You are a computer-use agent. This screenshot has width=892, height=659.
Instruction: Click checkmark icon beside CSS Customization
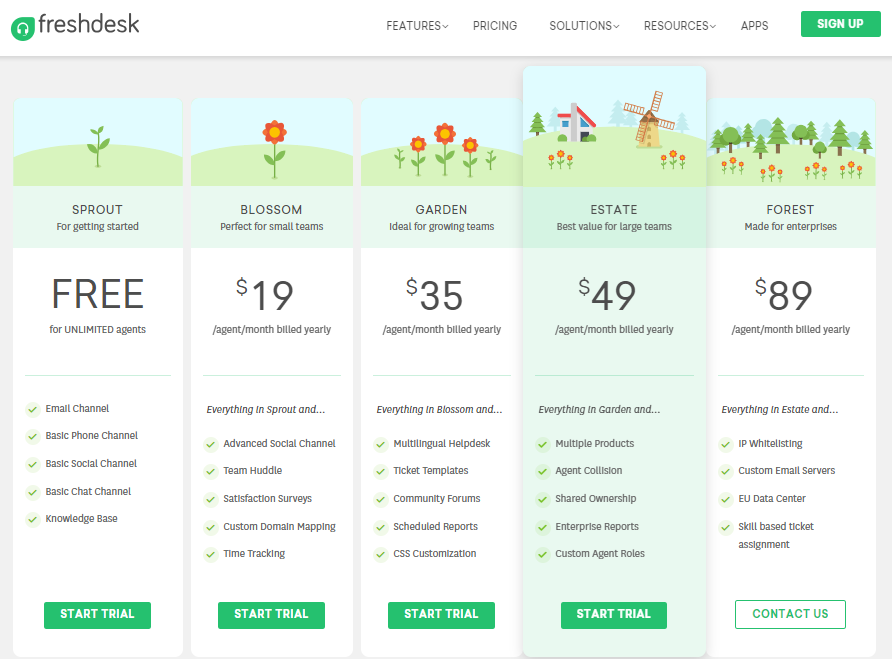(381, 554)
